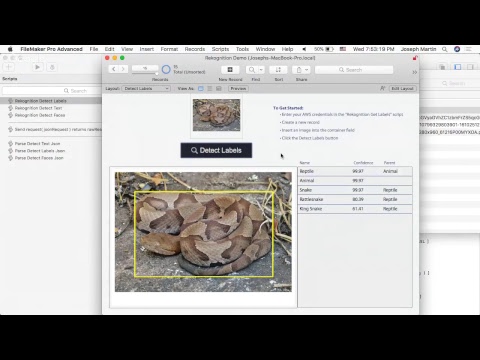Click the Snake row name cell
Image resolution: width=480 pixels, height=360 pixels.
306,190
